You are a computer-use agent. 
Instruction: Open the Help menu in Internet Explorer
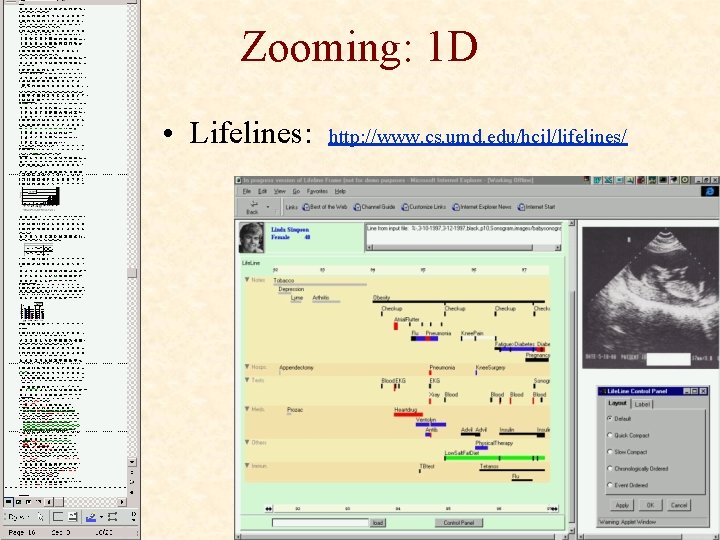(340, 191)
